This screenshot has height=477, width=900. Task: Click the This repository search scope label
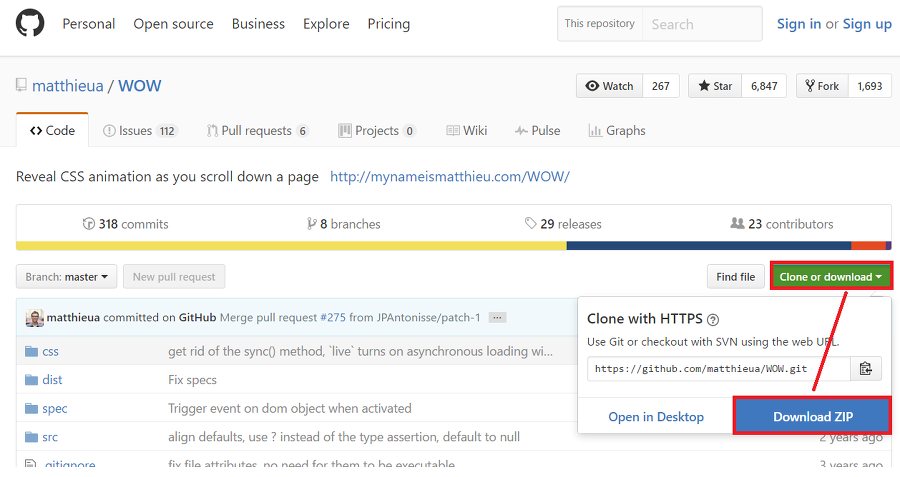coord(600,24)
